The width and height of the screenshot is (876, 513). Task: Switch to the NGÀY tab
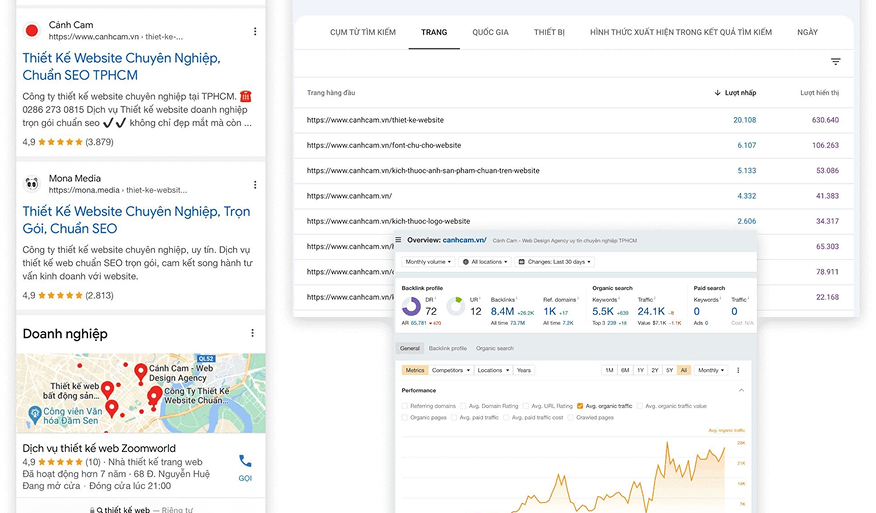[807, 32]
